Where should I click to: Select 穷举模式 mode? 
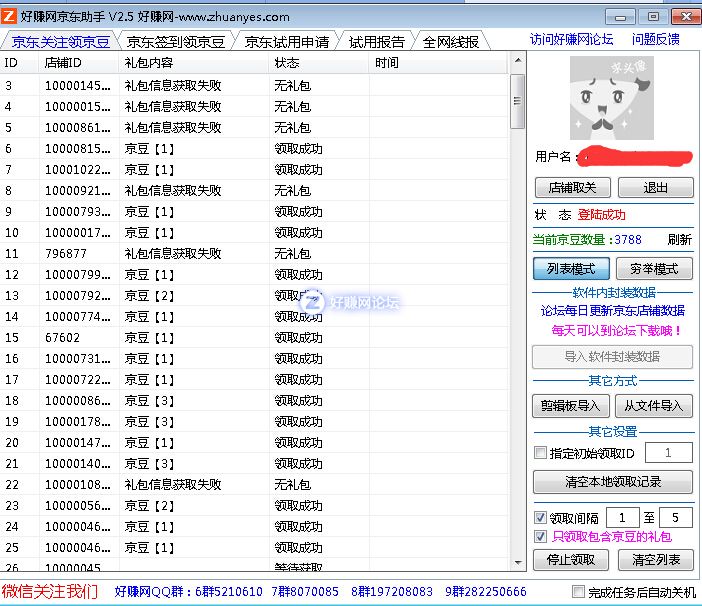point(654,269)
